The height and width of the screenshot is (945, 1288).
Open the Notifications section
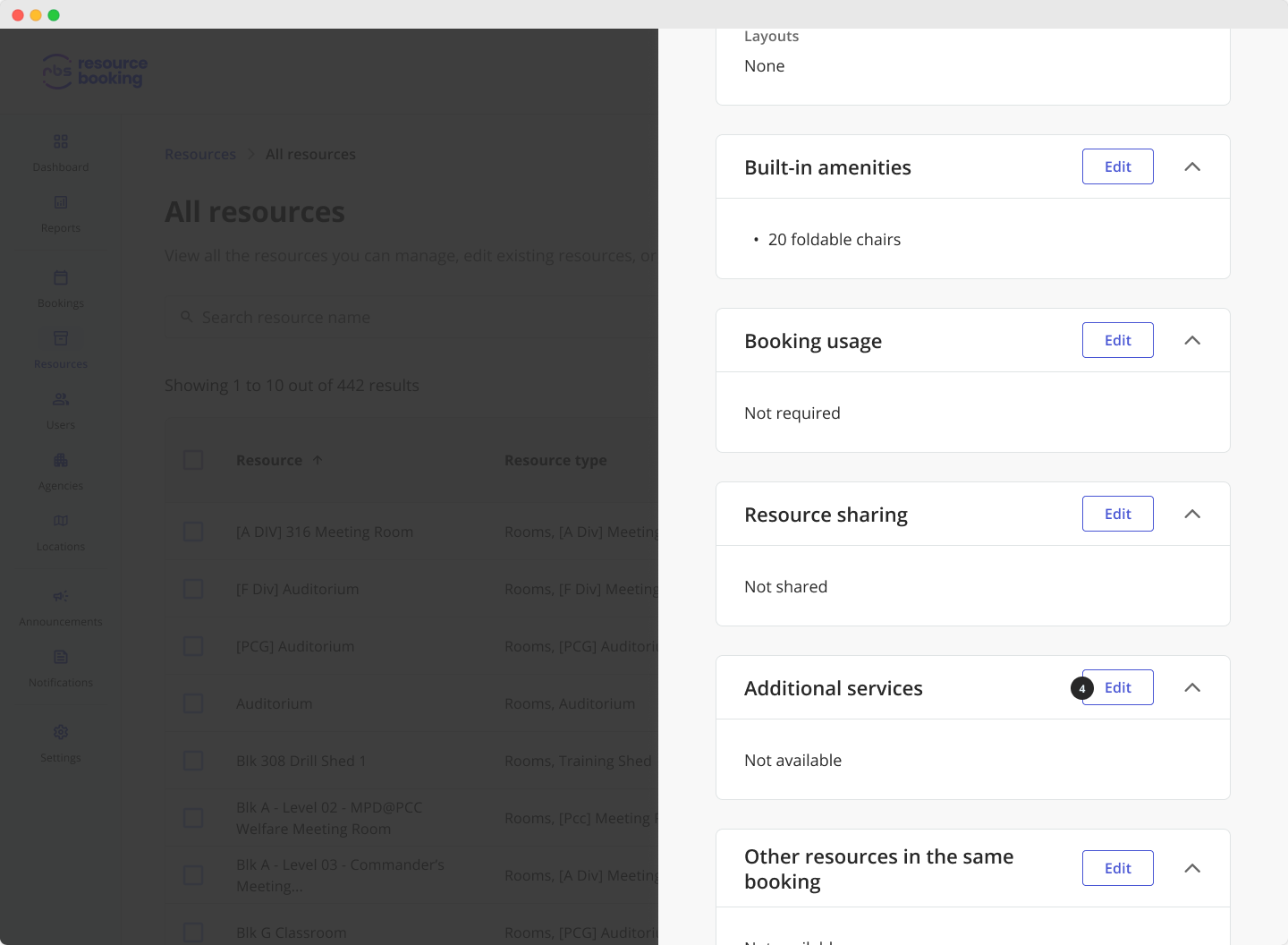point(60,668)
